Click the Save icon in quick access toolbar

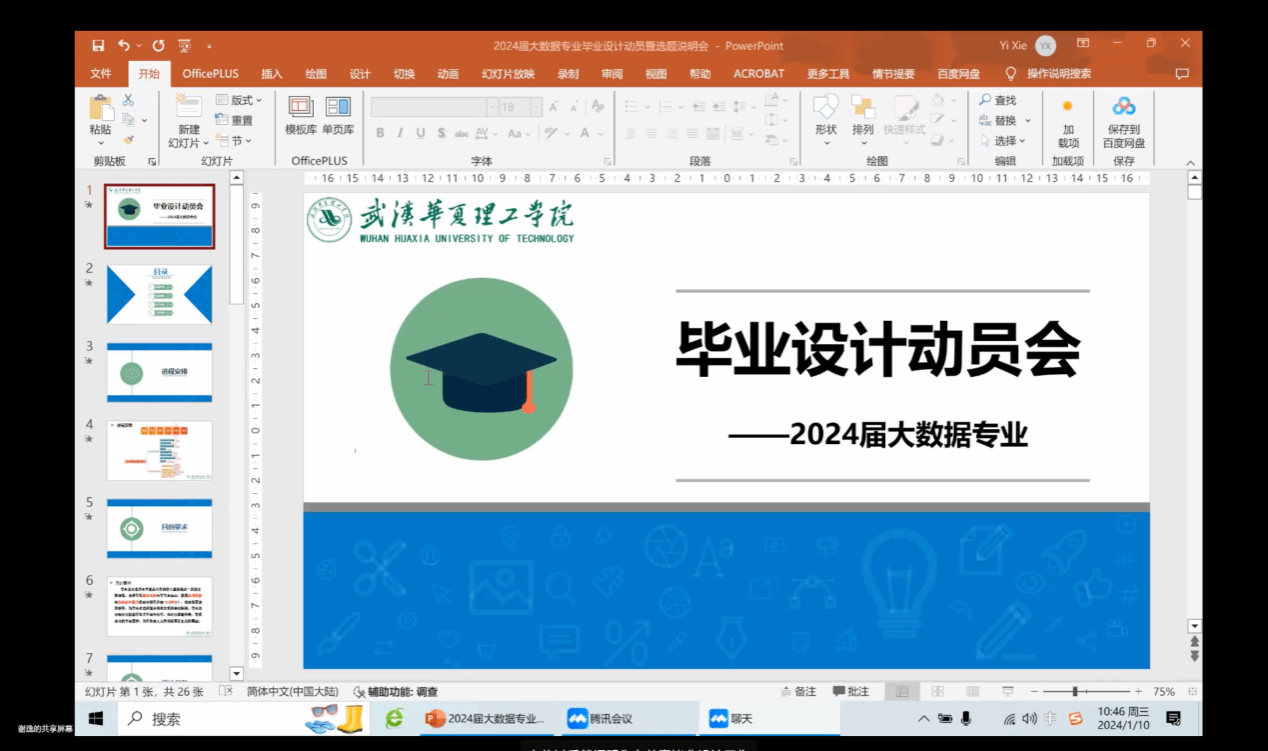[98, 45]
